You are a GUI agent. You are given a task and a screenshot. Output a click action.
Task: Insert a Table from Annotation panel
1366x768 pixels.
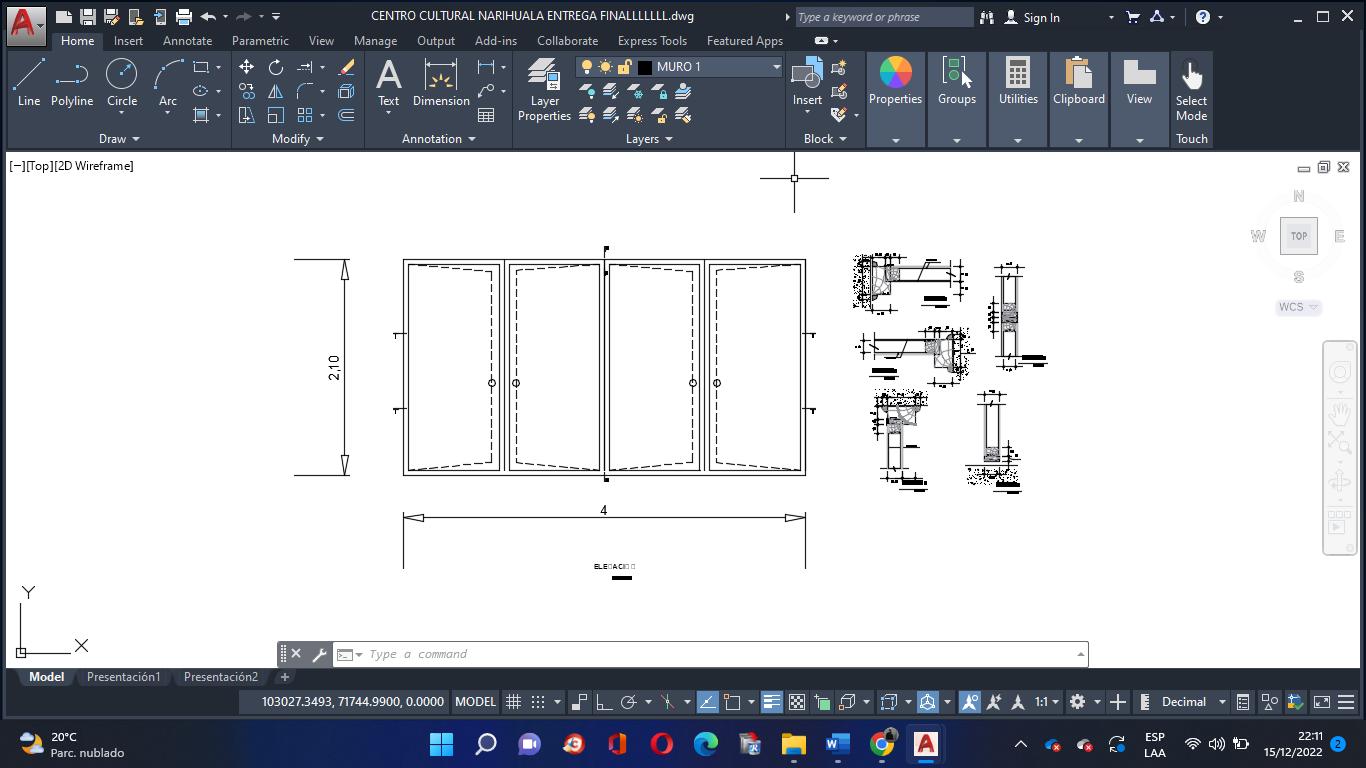click(486, 115)
